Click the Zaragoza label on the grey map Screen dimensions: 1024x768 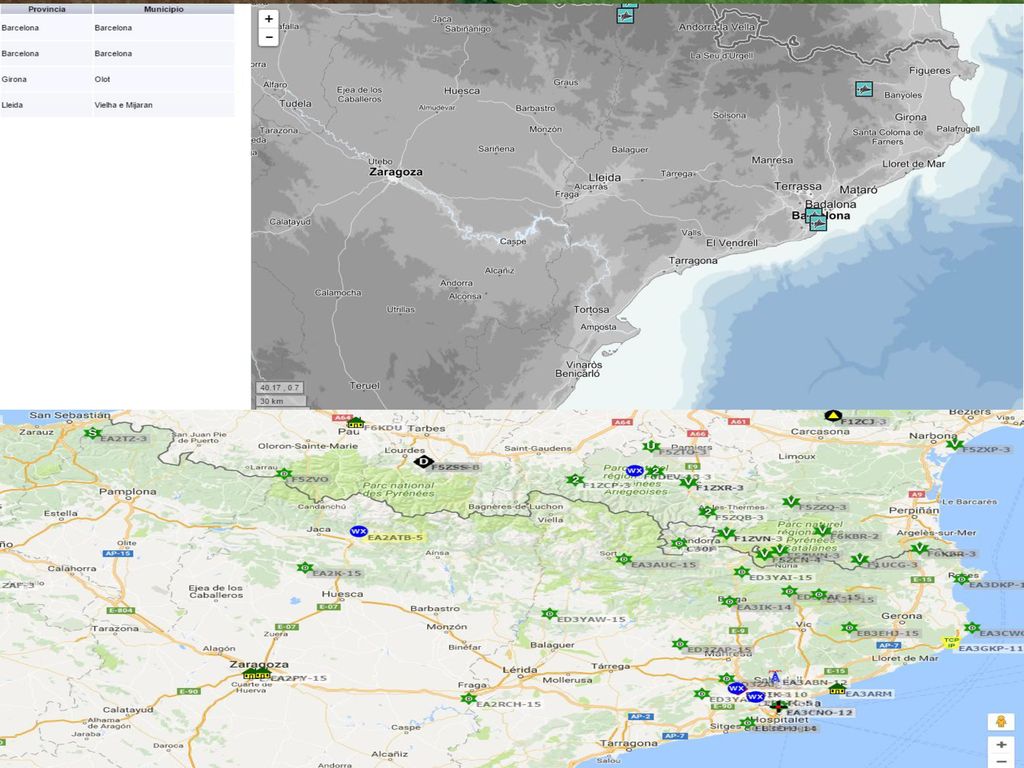[396, 172]
